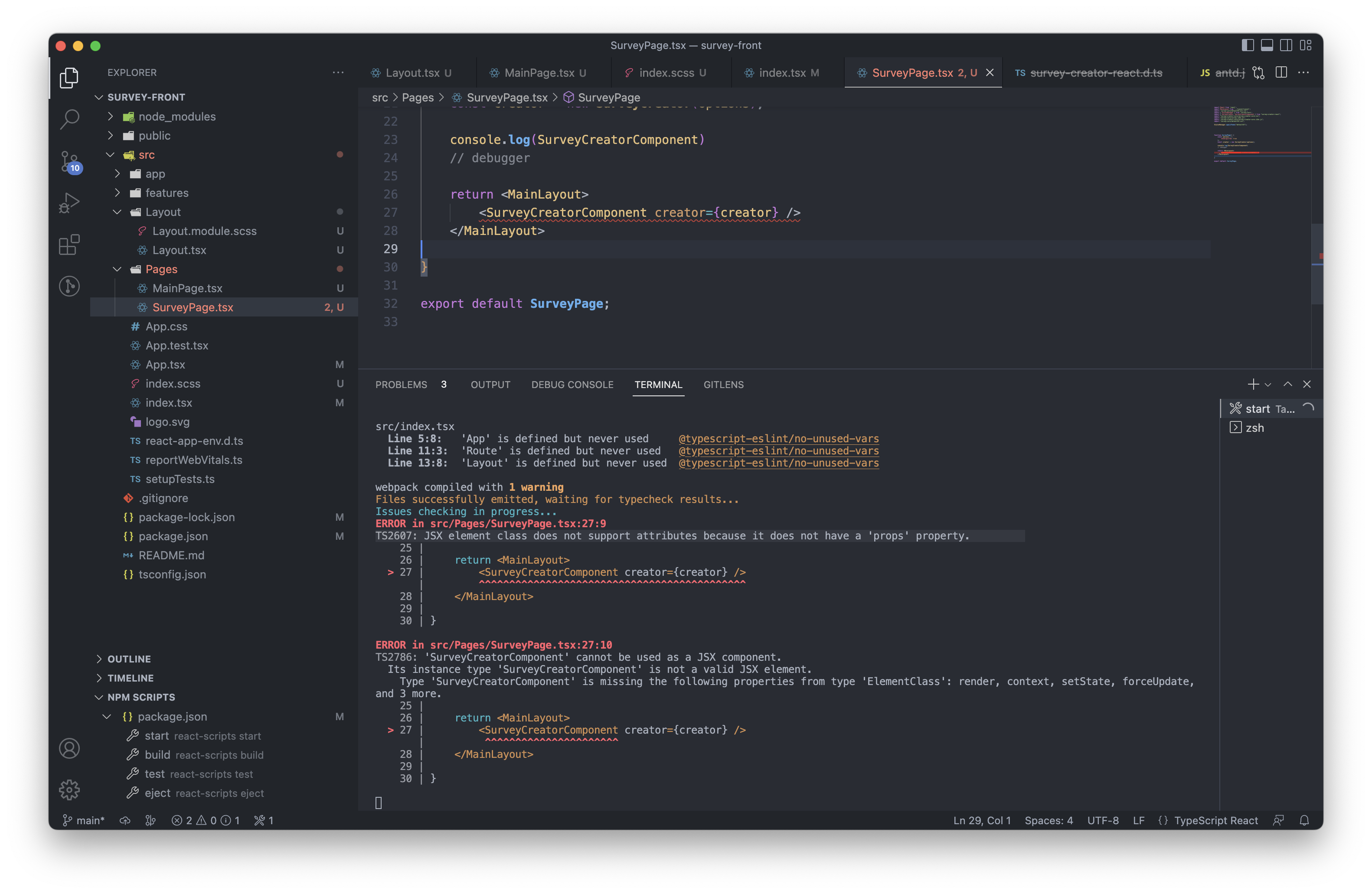The height and width of the screenshot is (894, 1372).
Task: Open the Source Control view with 10 changes
Action: 69,162
